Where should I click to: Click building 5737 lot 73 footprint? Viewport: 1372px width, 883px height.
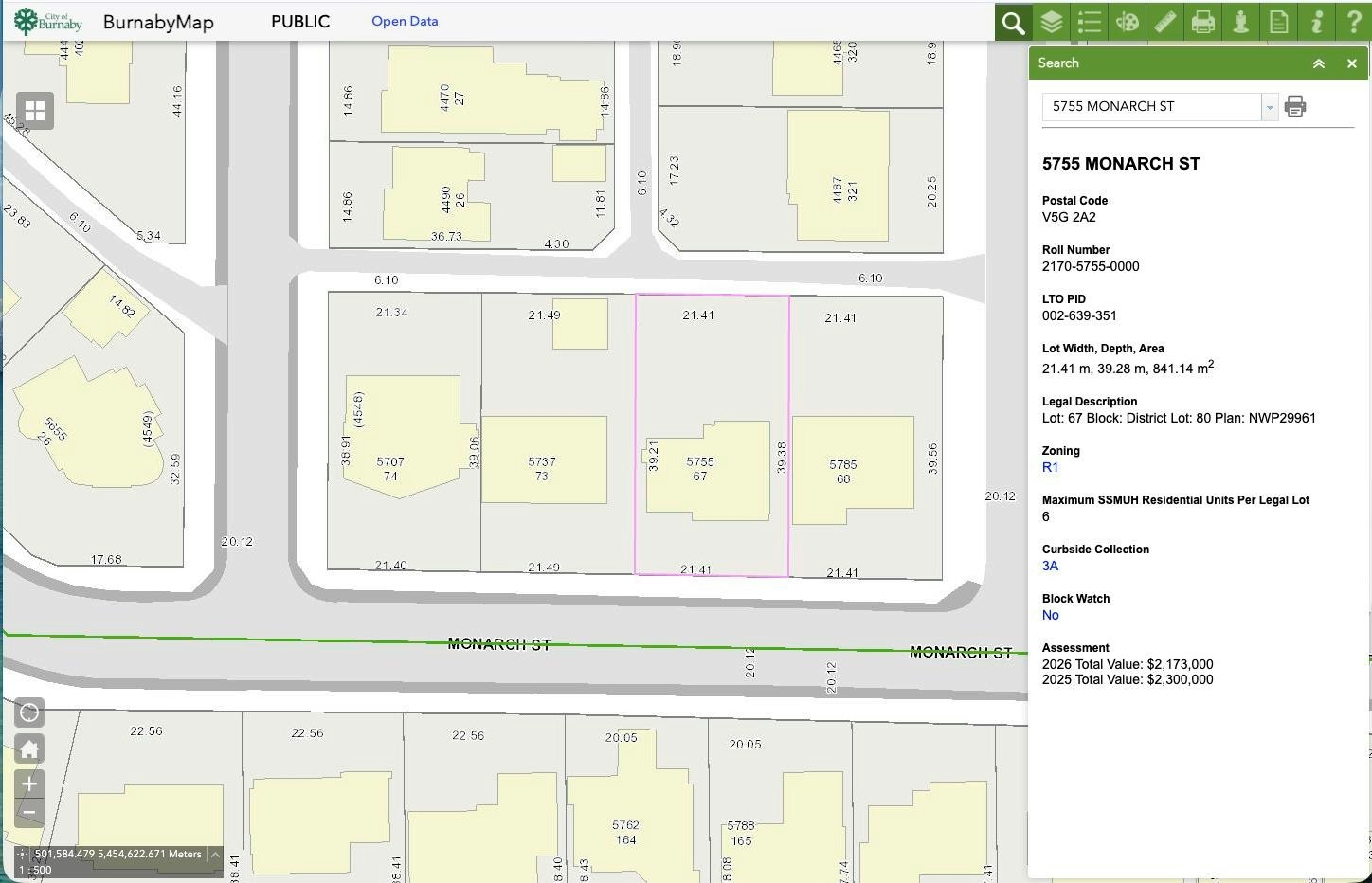pos(544,460)
